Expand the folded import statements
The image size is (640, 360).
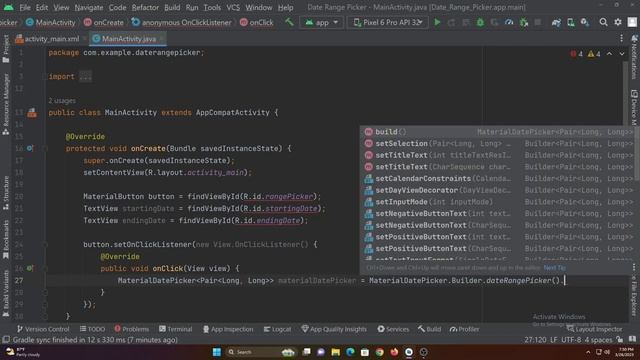pos(85,76)
